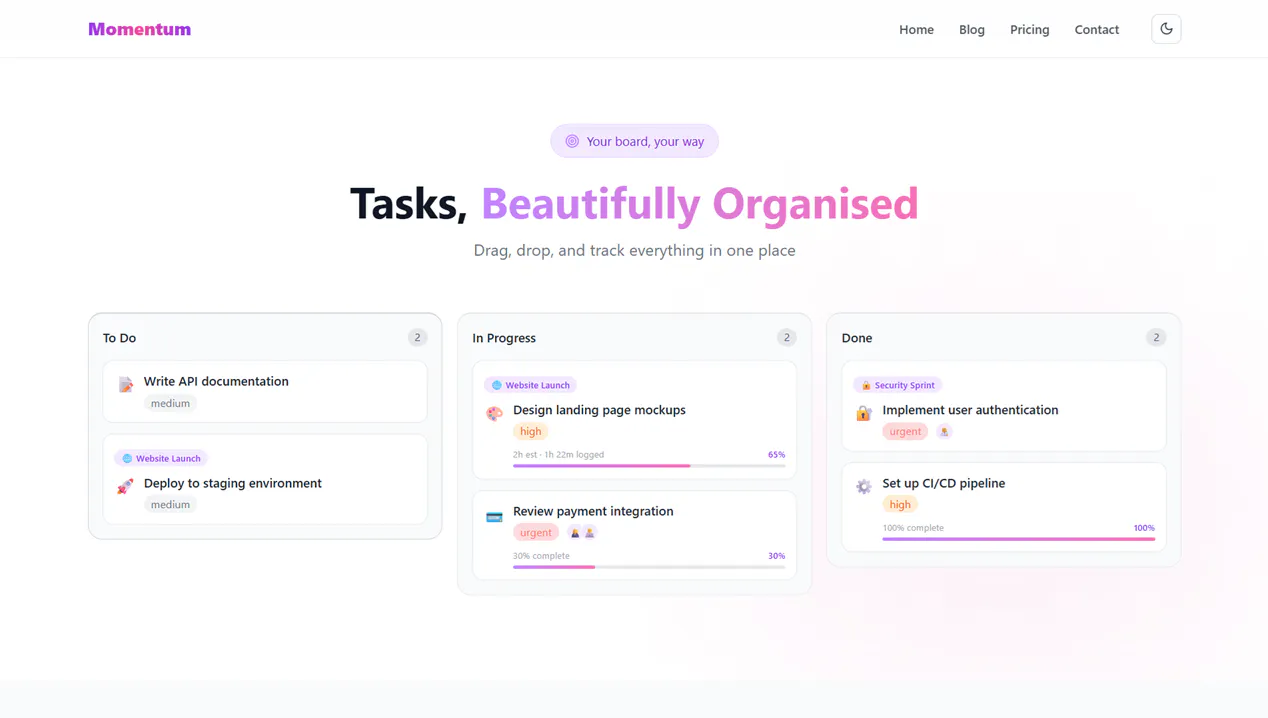Viewport: 1268px width, 718px height.
Task: Click the In Progress column heading
Action: 504,338
